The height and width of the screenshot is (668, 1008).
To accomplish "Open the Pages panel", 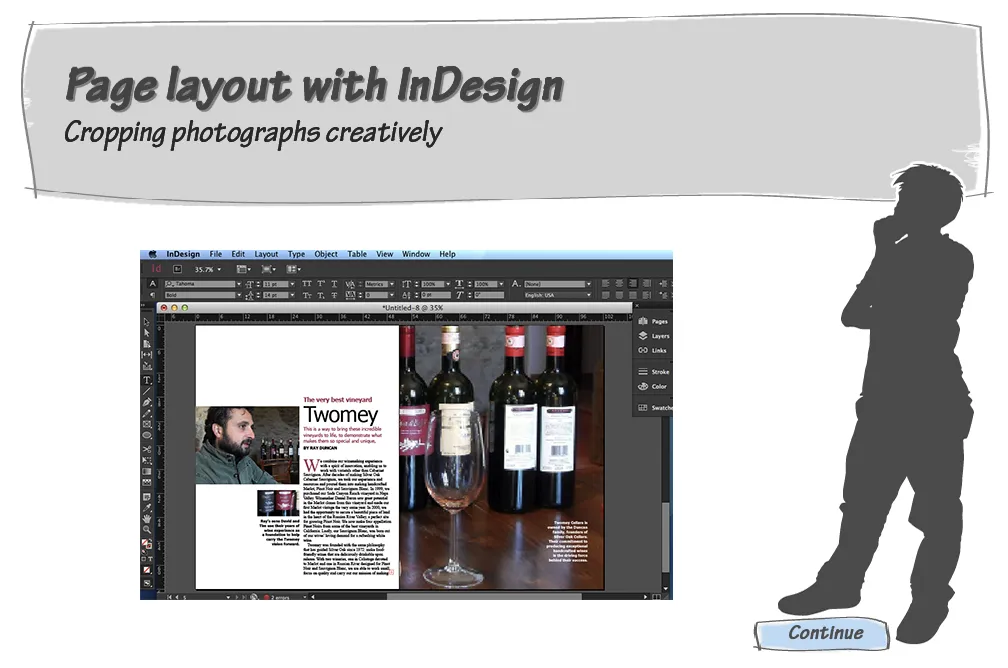I will (x=655, y=322).
